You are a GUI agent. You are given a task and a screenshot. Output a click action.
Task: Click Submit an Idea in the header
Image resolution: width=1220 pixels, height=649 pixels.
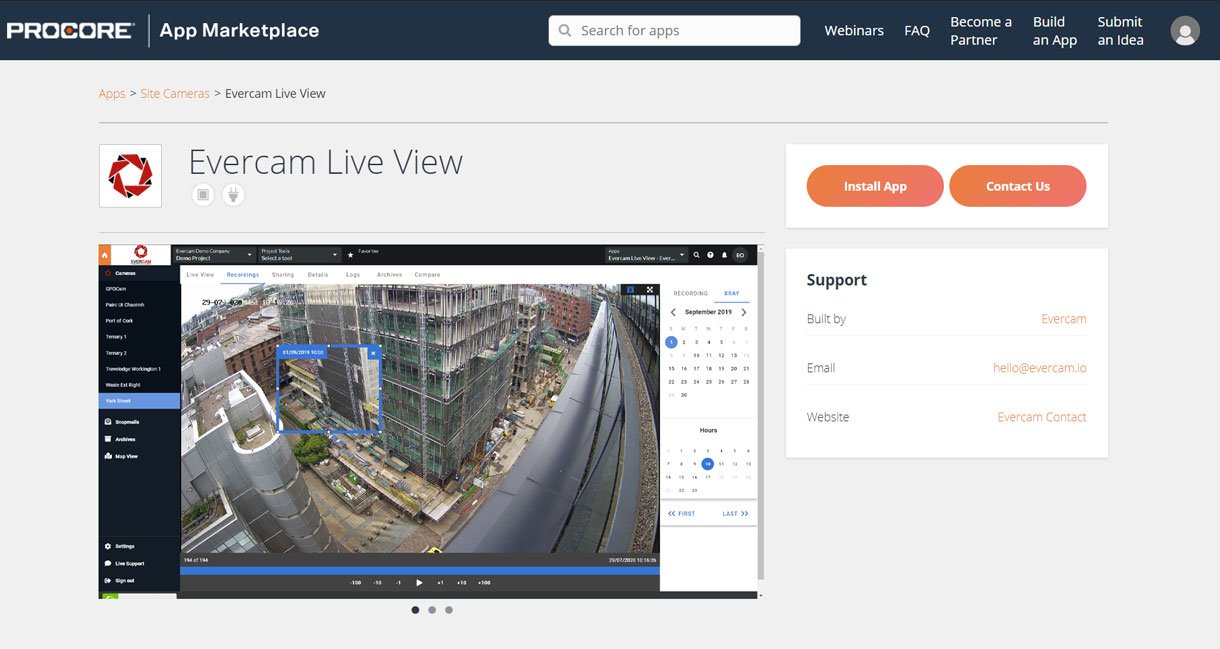coord(1120,31)
